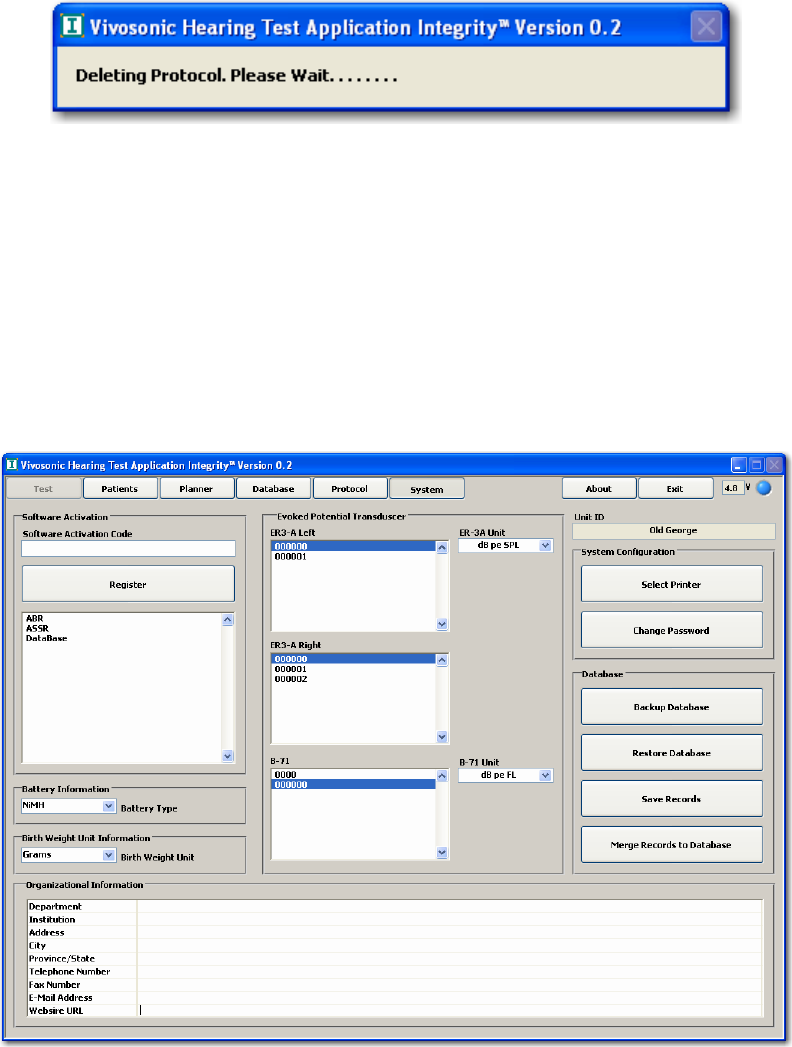The image size is (792, 1047).
Task: Select the System tab
Action: coord(427,489)
